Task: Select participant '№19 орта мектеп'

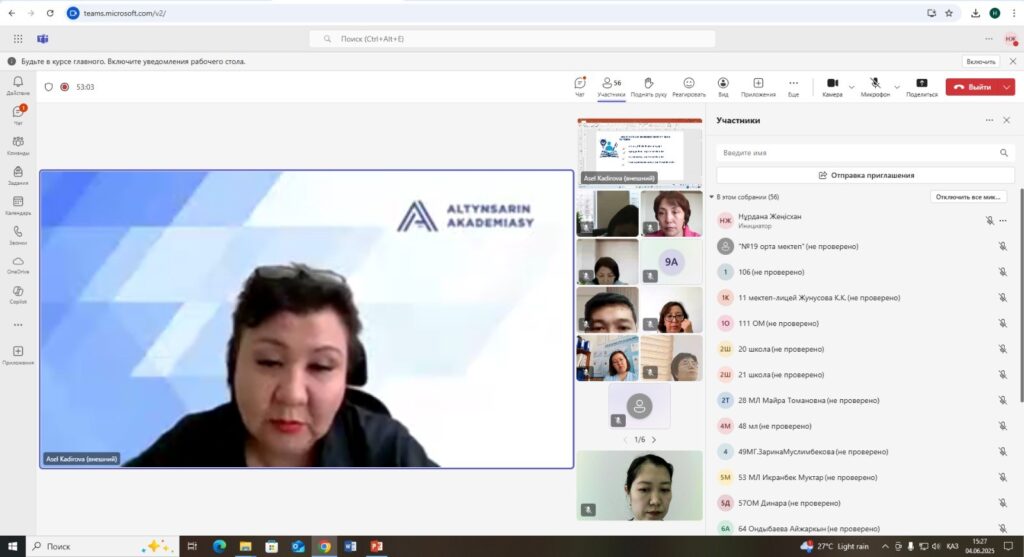Action: click(x=865, y=246)
